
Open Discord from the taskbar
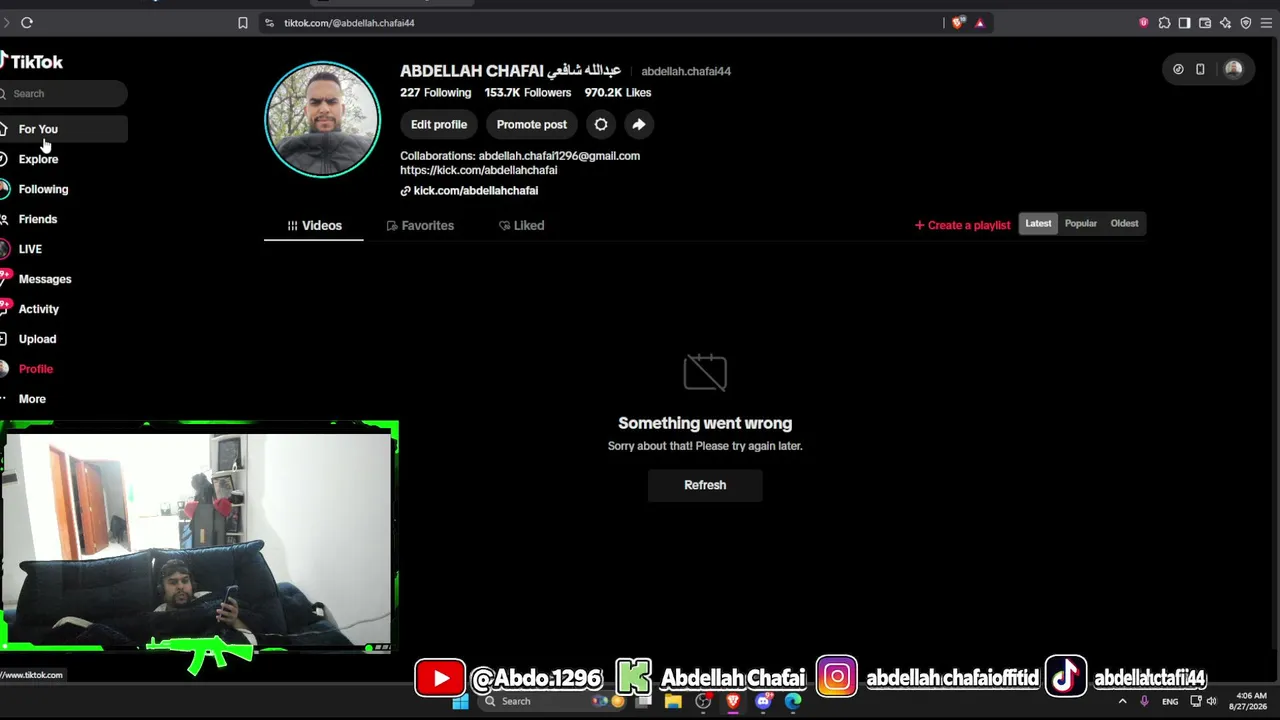(764, 701)
